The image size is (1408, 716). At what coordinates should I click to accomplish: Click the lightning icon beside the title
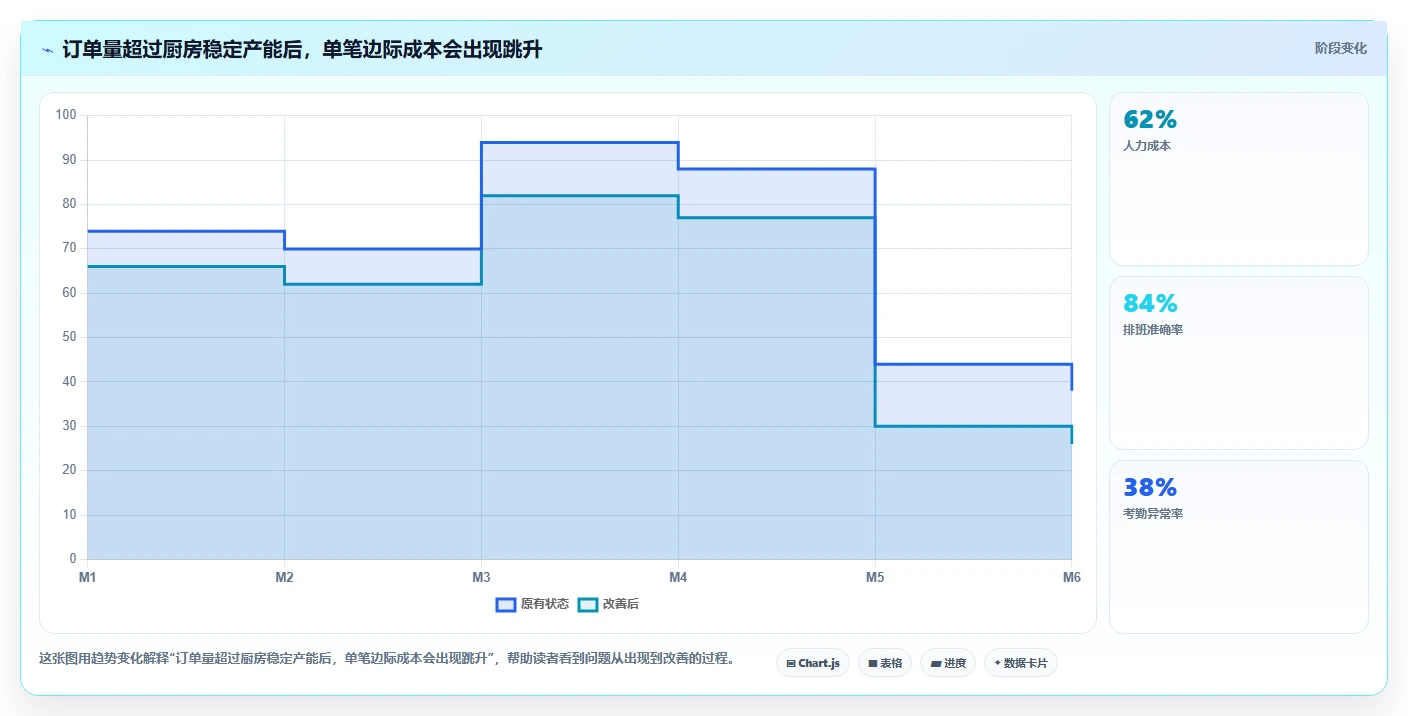tap(48, 50)
